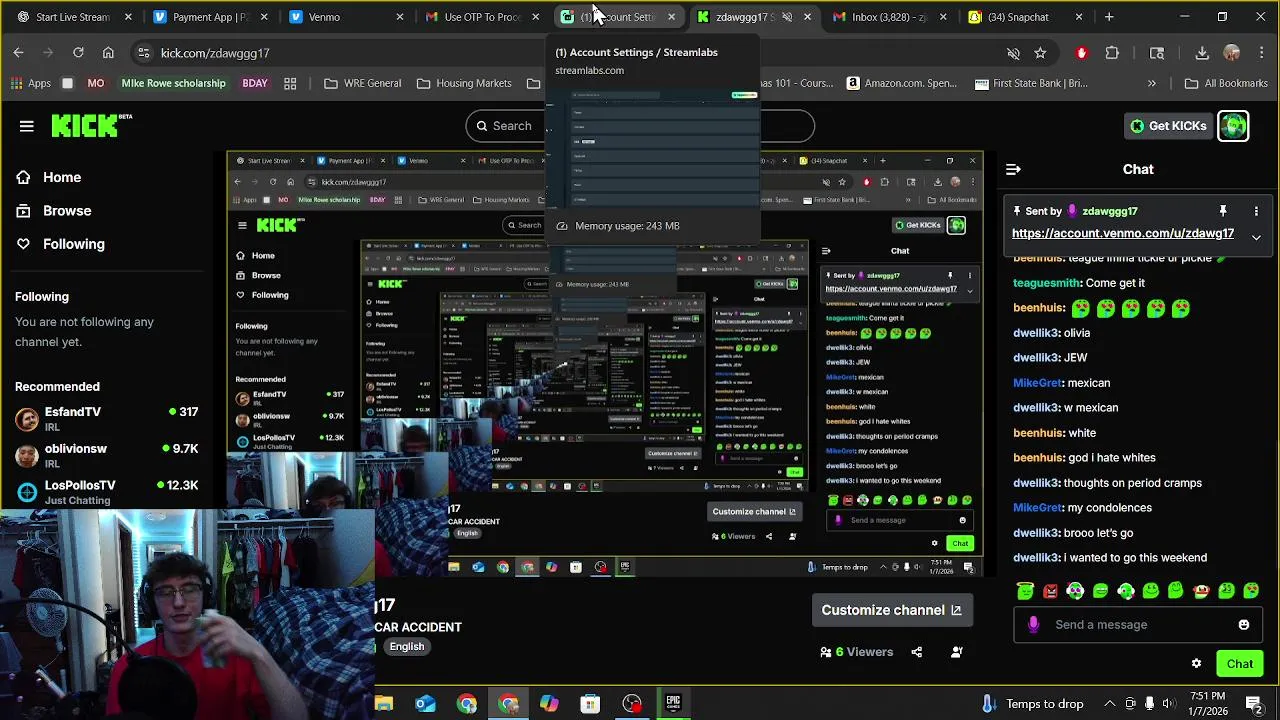Screen dimensions: 1280x720
Task: Open Outlook from taskbar
Action: tap(425, 704)
